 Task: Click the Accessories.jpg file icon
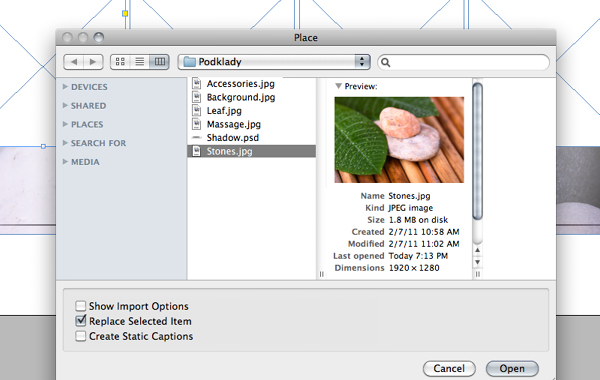click(196, 83)
